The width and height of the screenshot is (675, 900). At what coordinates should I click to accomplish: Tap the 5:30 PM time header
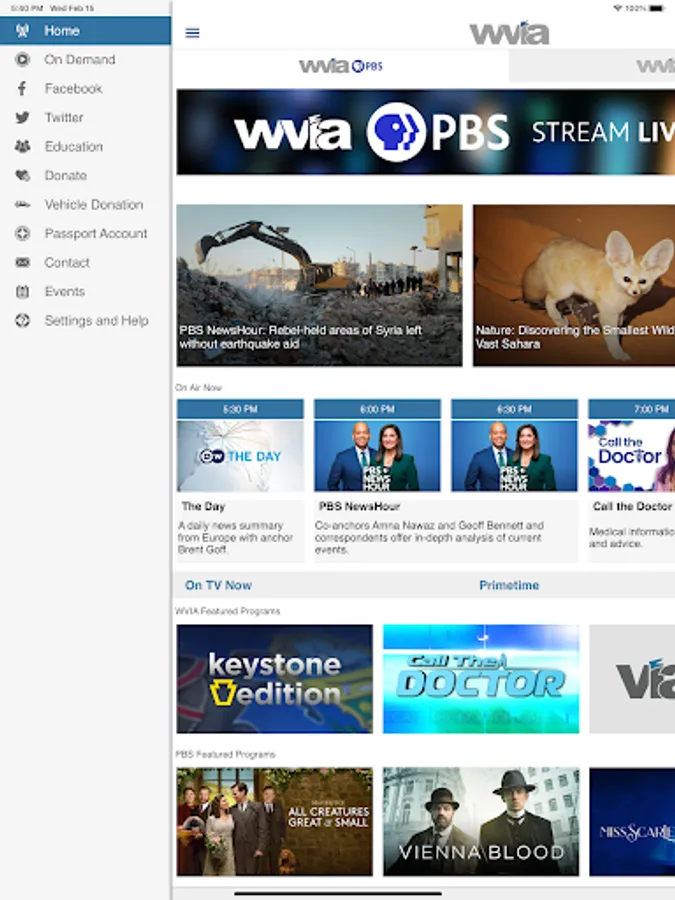coord(240,409)
